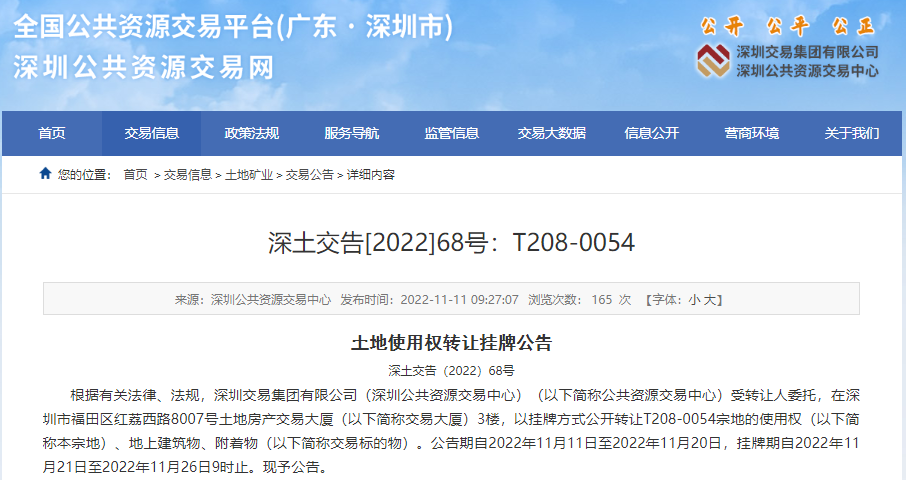
Task: Return to 交易公告 list via breadcrumb
Action: click(310, 175)
